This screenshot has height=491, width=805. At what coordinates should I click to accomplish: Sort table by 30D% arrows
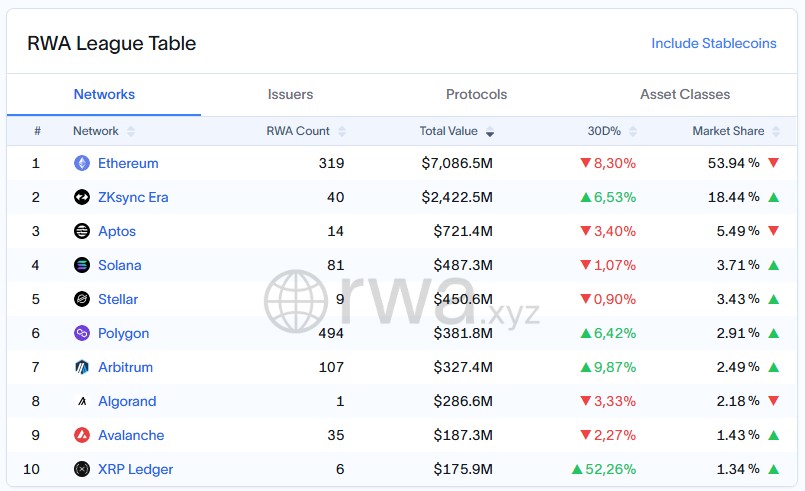tap(633, 131)
